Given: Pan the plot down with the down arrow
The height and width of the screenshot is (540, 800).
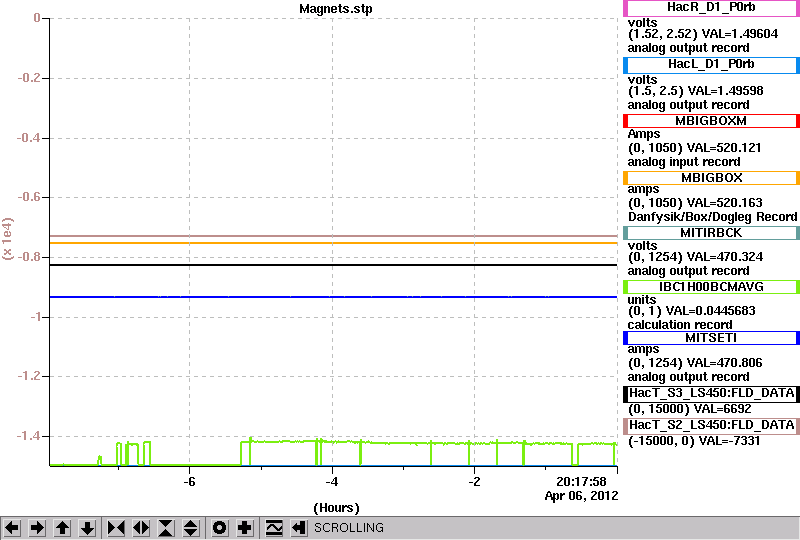Looking at the screenshot, I should coord(87,528).
